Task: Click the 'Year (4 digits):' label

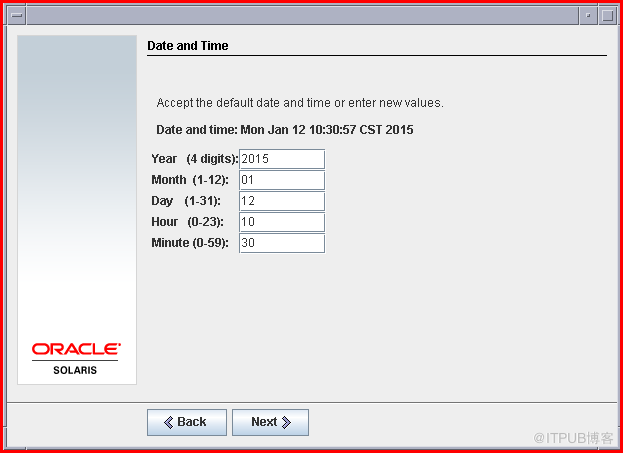Action: pos(195,159)
